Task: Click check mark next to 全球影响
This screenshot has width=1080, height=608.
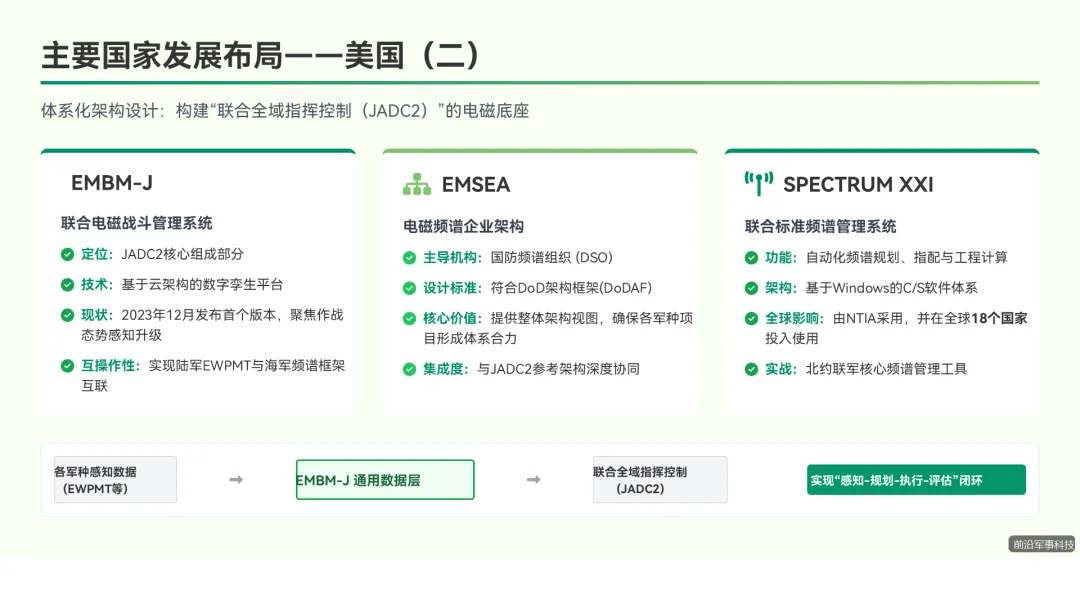Action: [751, 318]
